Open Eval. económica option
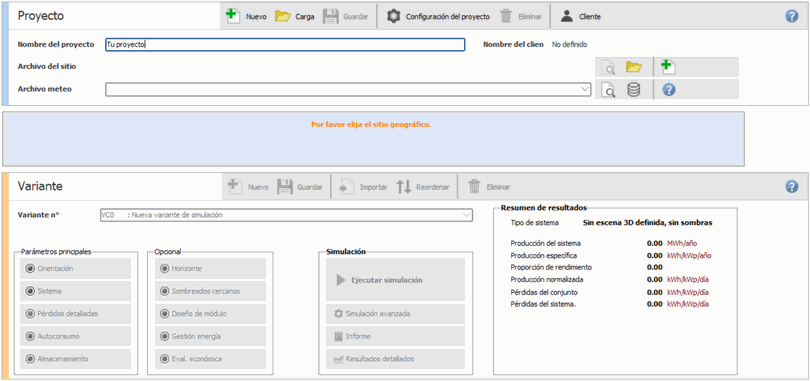The width and height of the screenshot is (810, 381). pyautogui.click(x=210, y=359)
